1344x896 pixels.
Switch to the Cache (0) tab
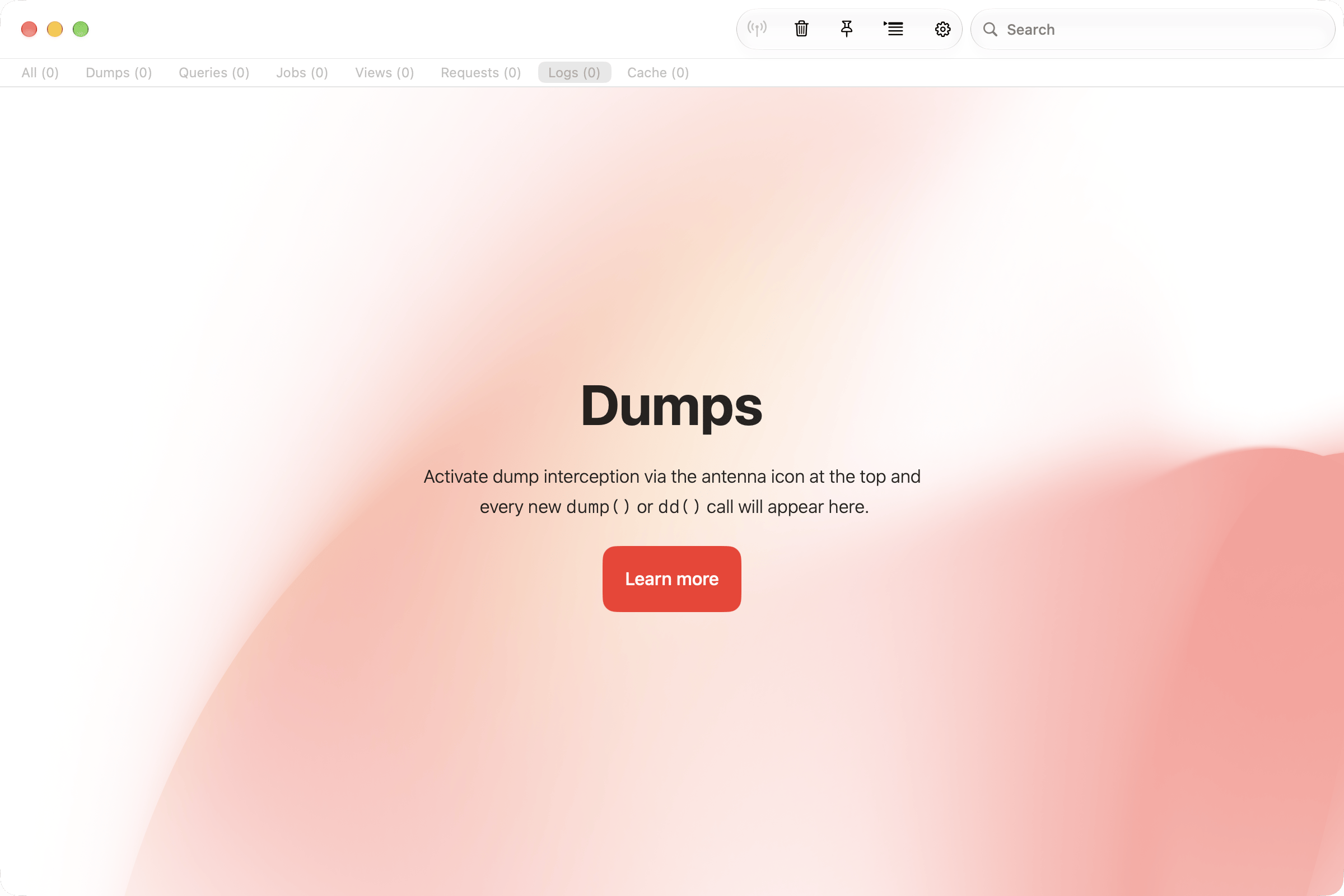coord(657,73)
